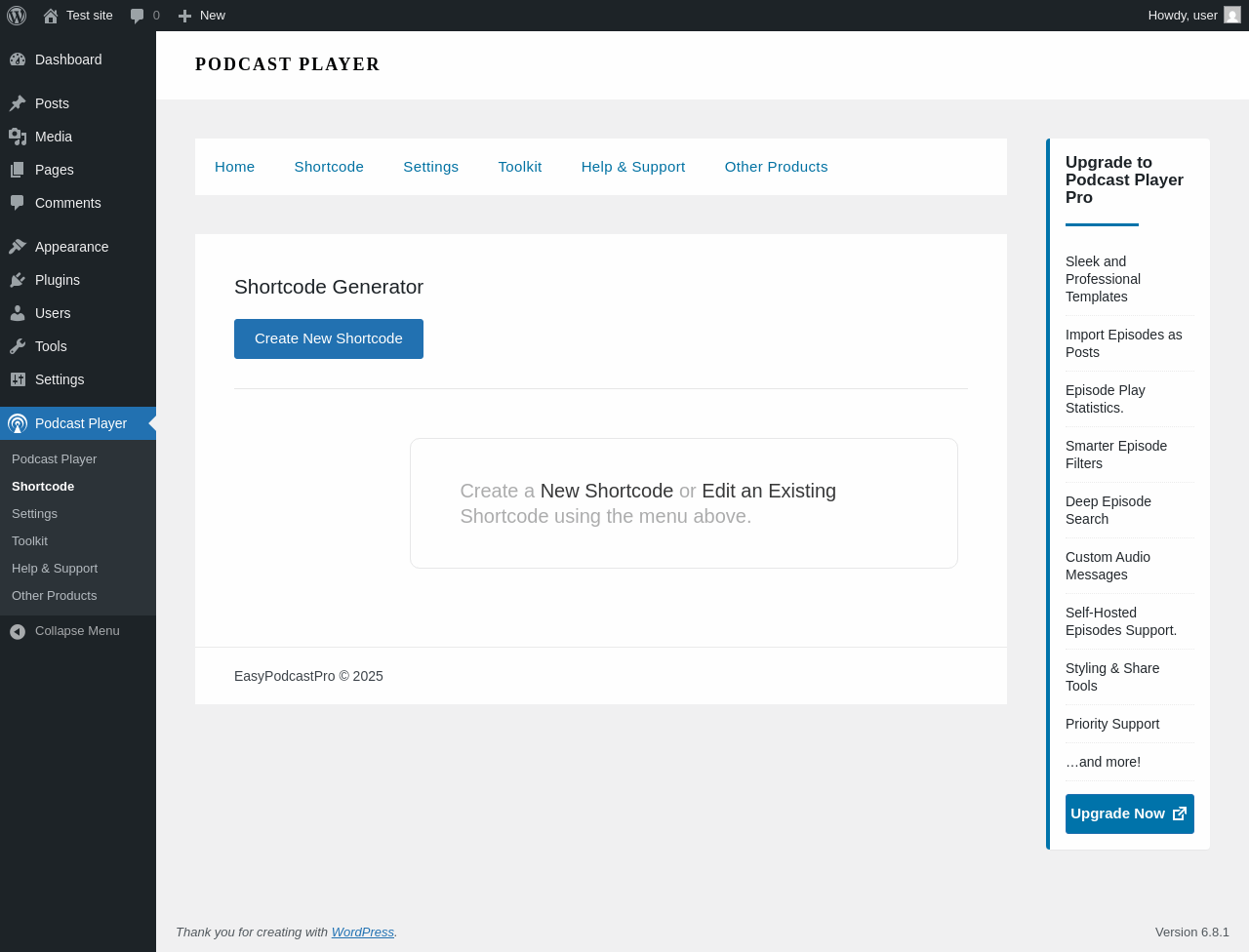Click the Settings sliders icon in the sidebar

coord(18,379)
